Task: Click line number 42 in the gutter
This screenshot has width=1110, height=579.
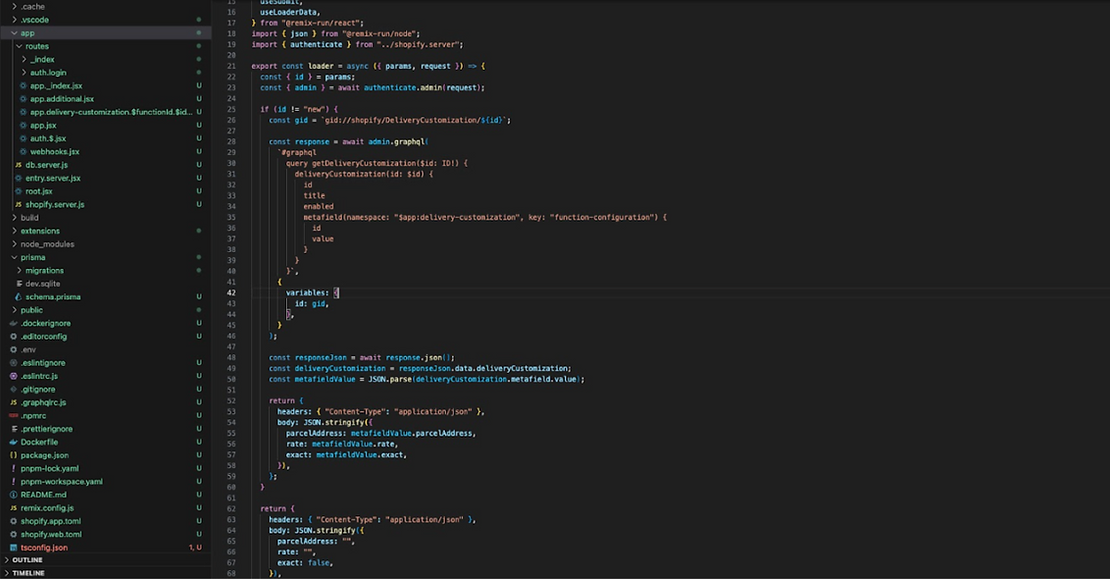Action: coord(231,292)
